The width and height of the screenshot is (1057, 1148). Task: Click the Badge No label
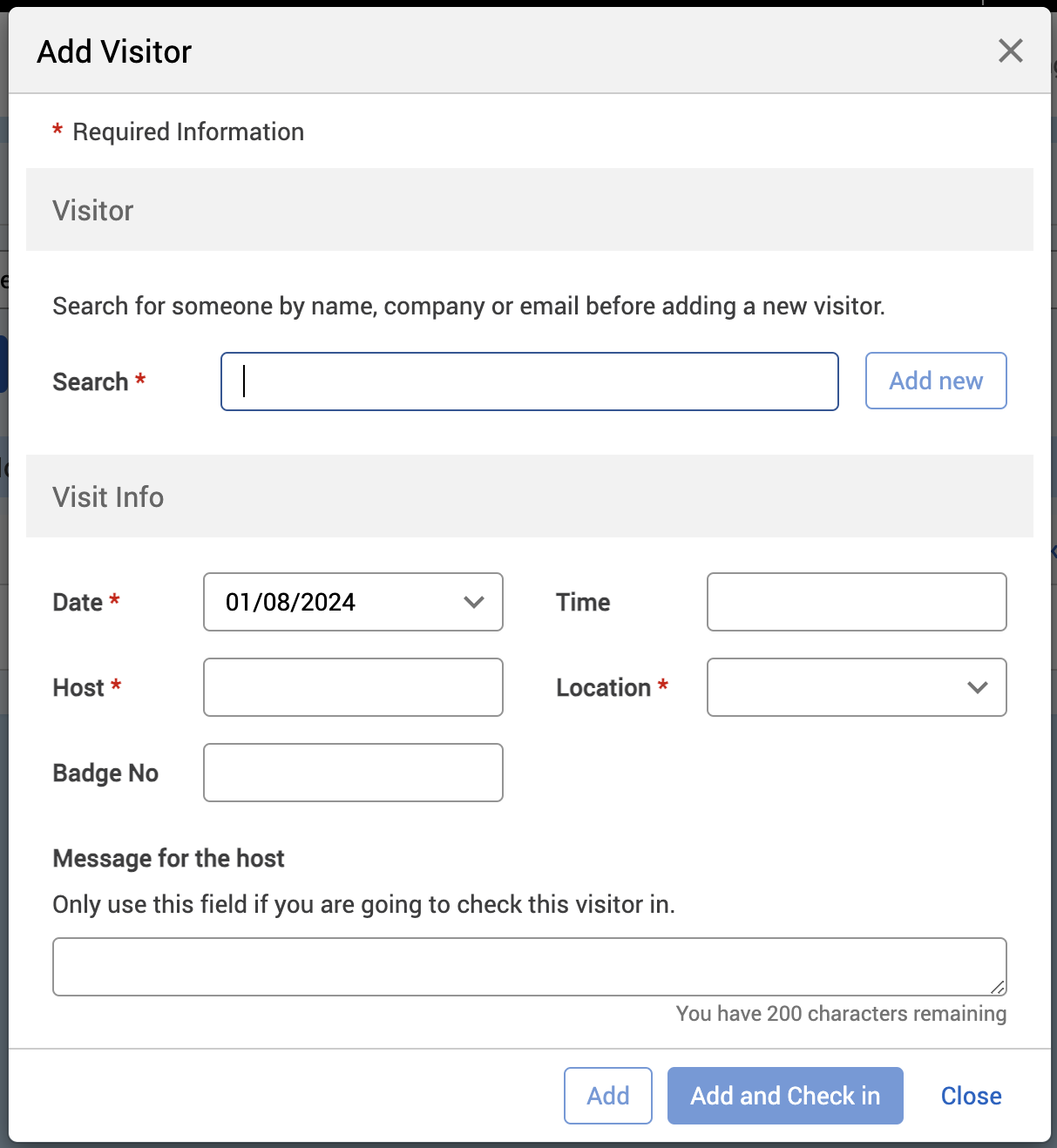click(x=105, y=773)
